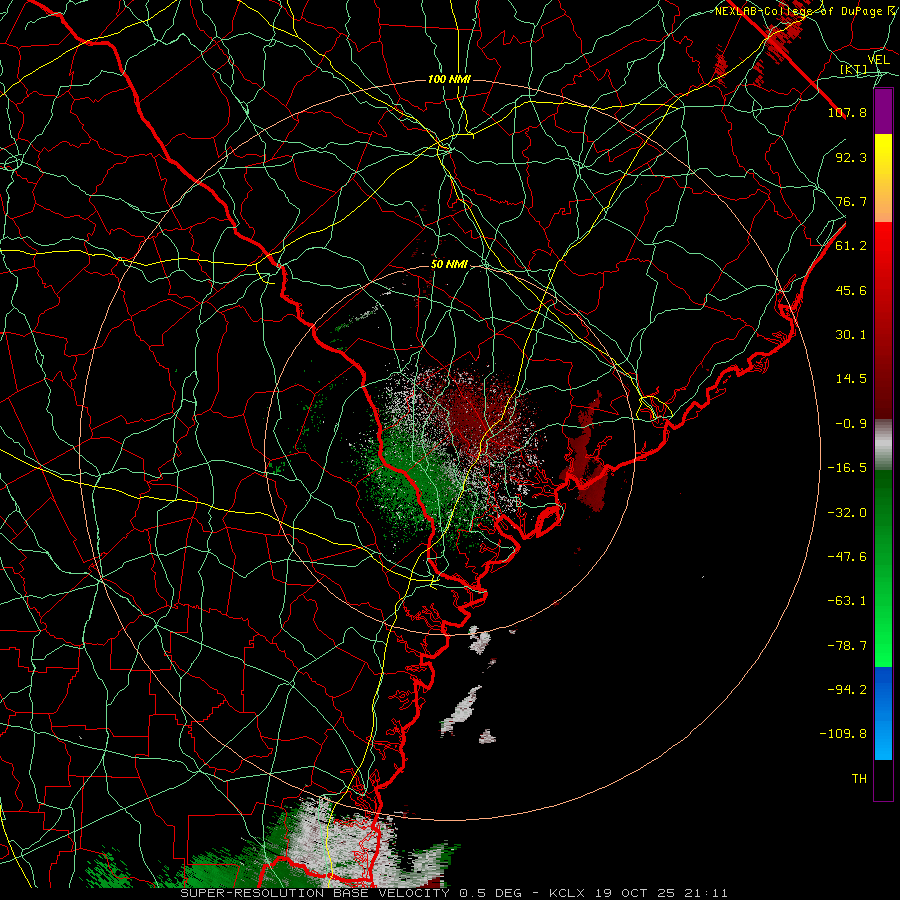Click the TH legend label
900x900 pixels.
[859, 779]
